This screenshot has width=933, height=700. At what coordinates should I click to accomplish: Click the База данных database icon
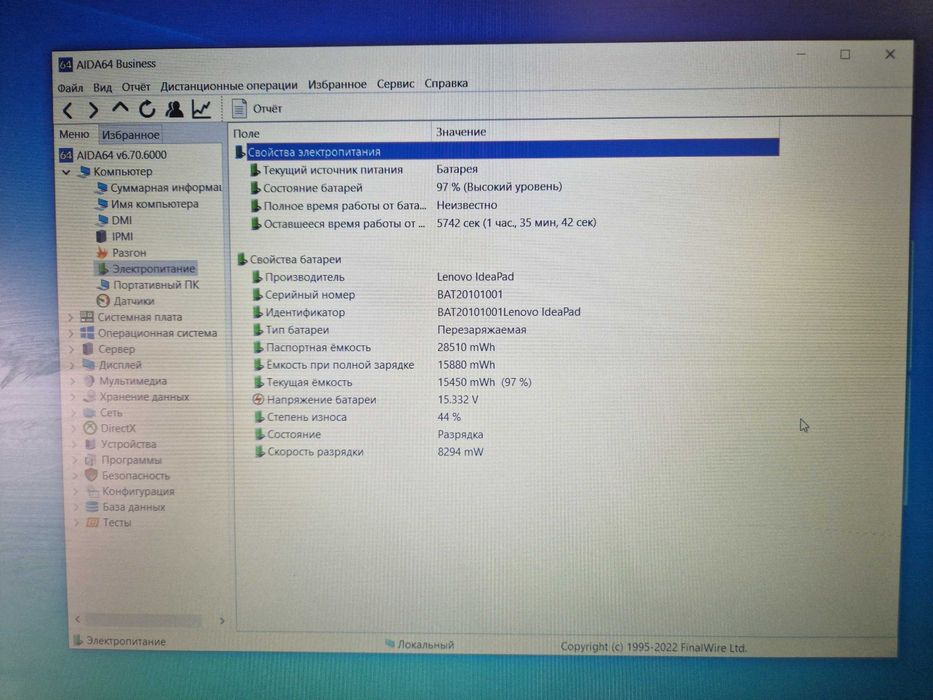[x=92, y=507]
